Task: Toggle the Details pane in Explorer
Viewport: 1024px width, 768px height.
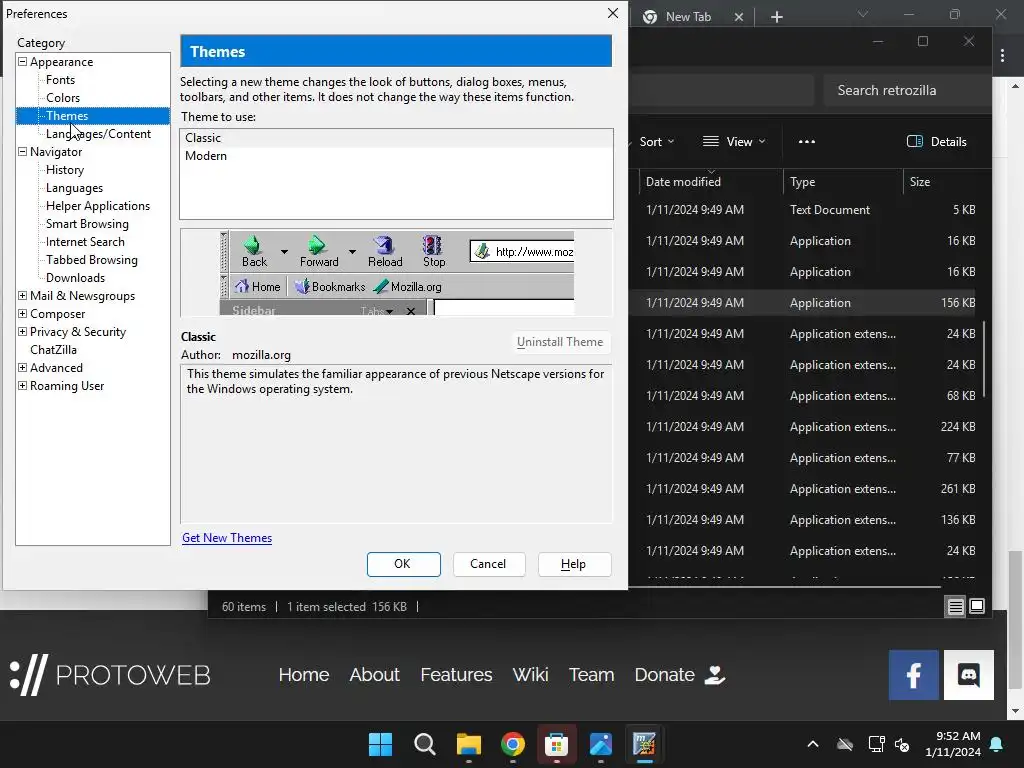Action: point(936,142)
